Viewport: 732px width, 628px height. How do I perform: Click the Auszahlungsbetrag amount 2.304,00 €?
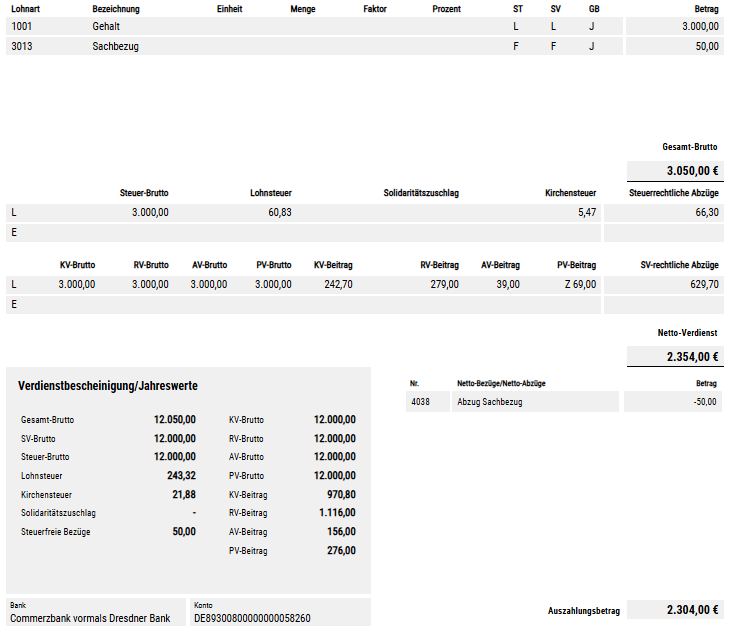point(692,610)
